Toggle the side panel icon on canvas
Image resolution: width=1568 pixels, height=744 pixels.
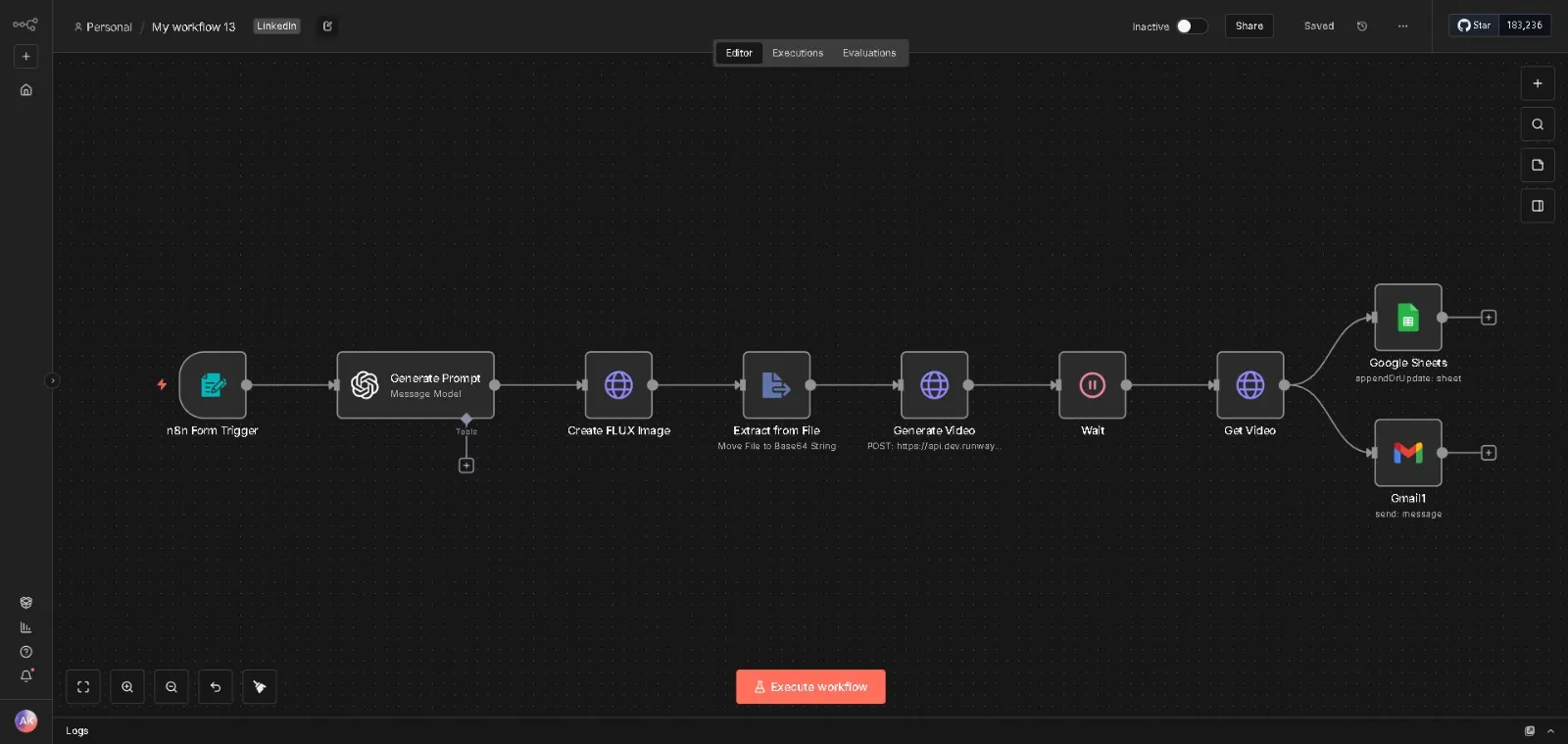point(1538,206)
